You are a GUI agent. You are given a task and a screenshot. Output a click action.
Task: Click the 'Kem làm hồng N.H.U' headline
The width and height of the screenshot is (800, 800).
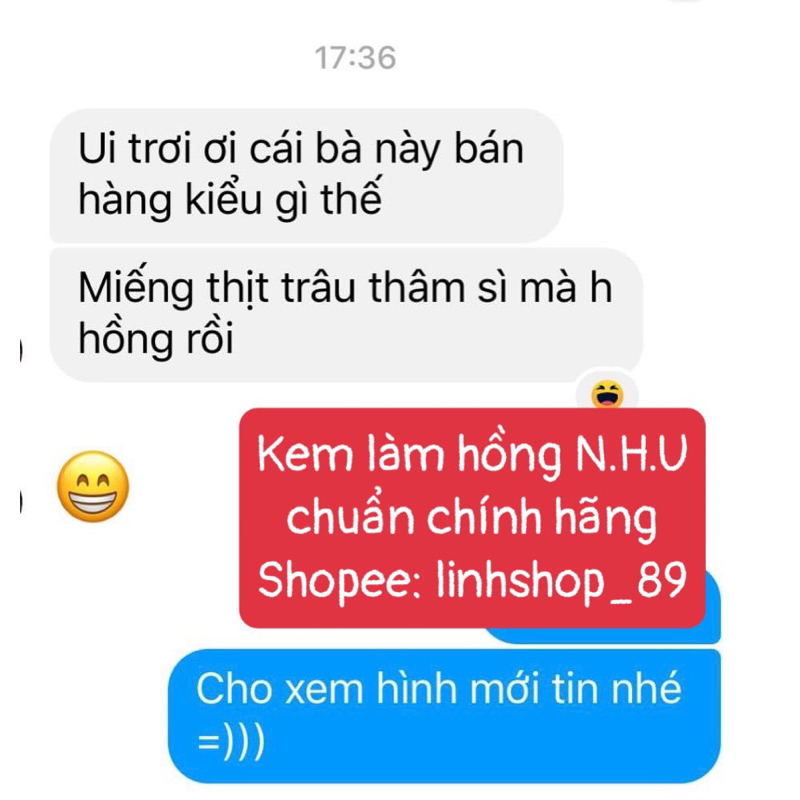coord(472,454)
